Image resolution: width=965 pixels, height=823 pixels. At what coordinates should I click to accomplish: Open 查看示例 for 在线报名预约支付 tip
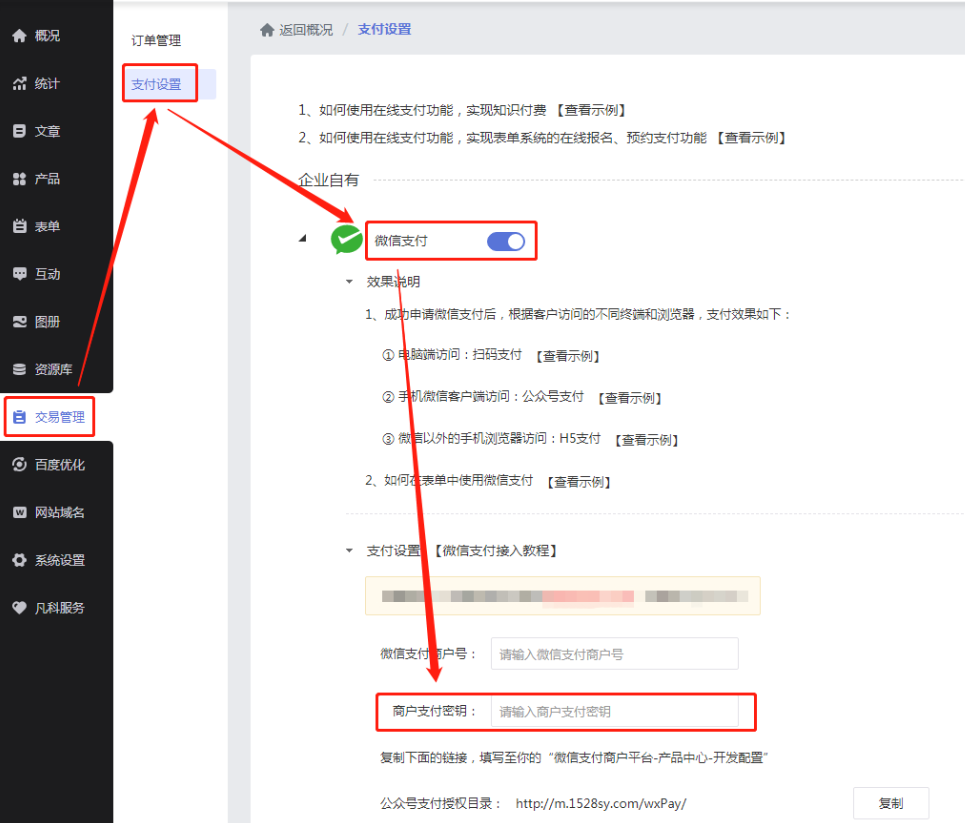(751, 138)
